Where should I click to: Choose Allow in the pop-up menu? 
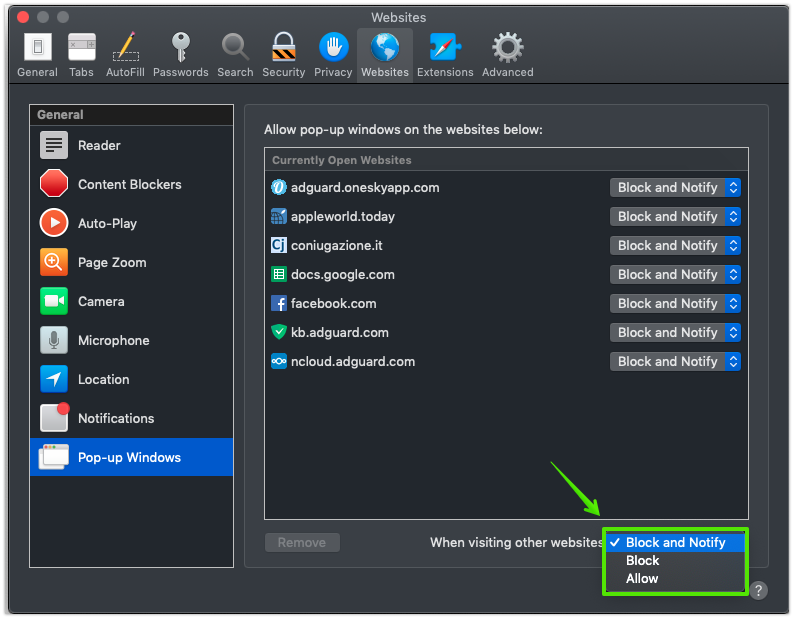pyautogui.click(x=642, y=578)
